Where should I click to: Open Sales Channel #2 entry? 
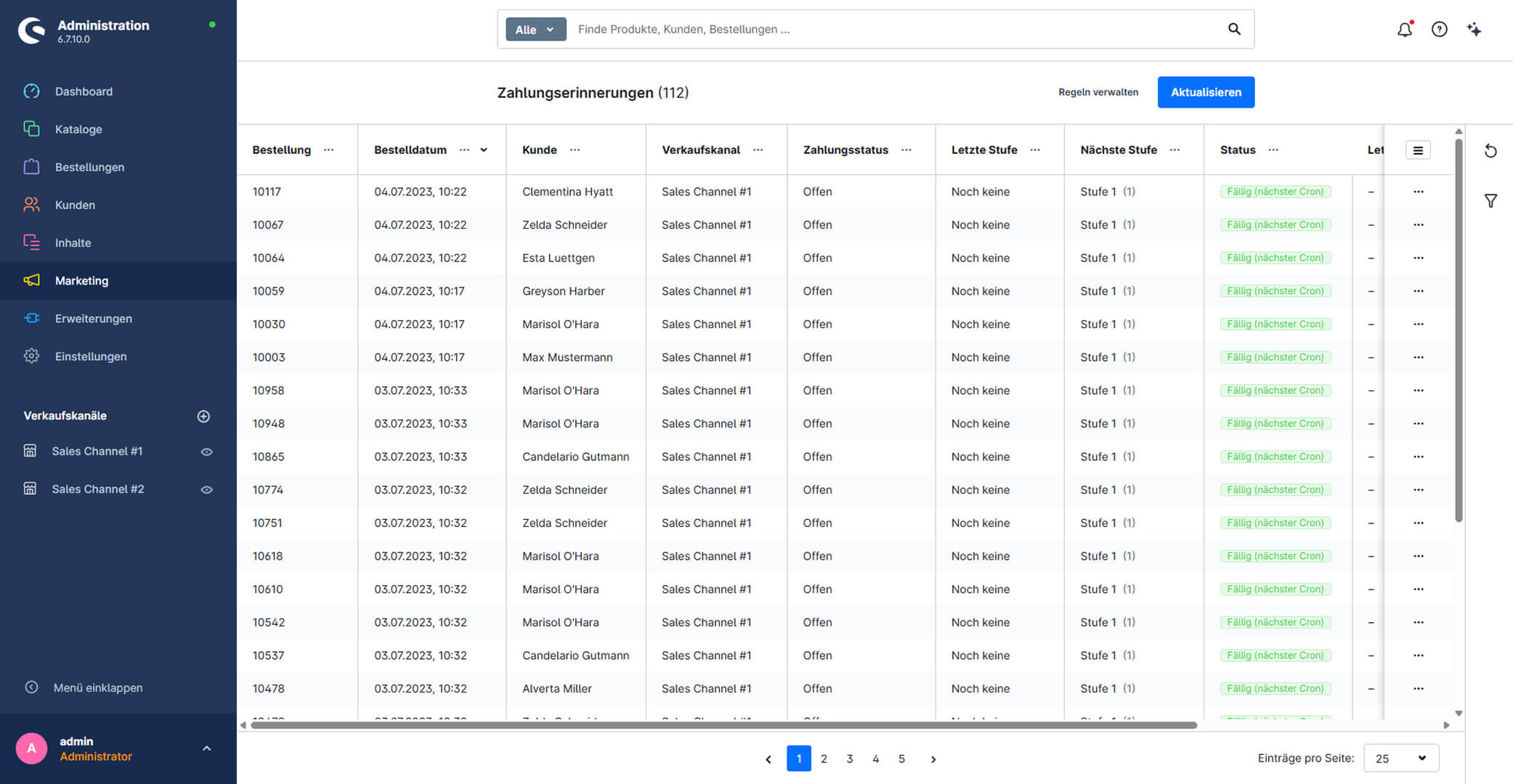pyautogui.click(x=98, y=489)
